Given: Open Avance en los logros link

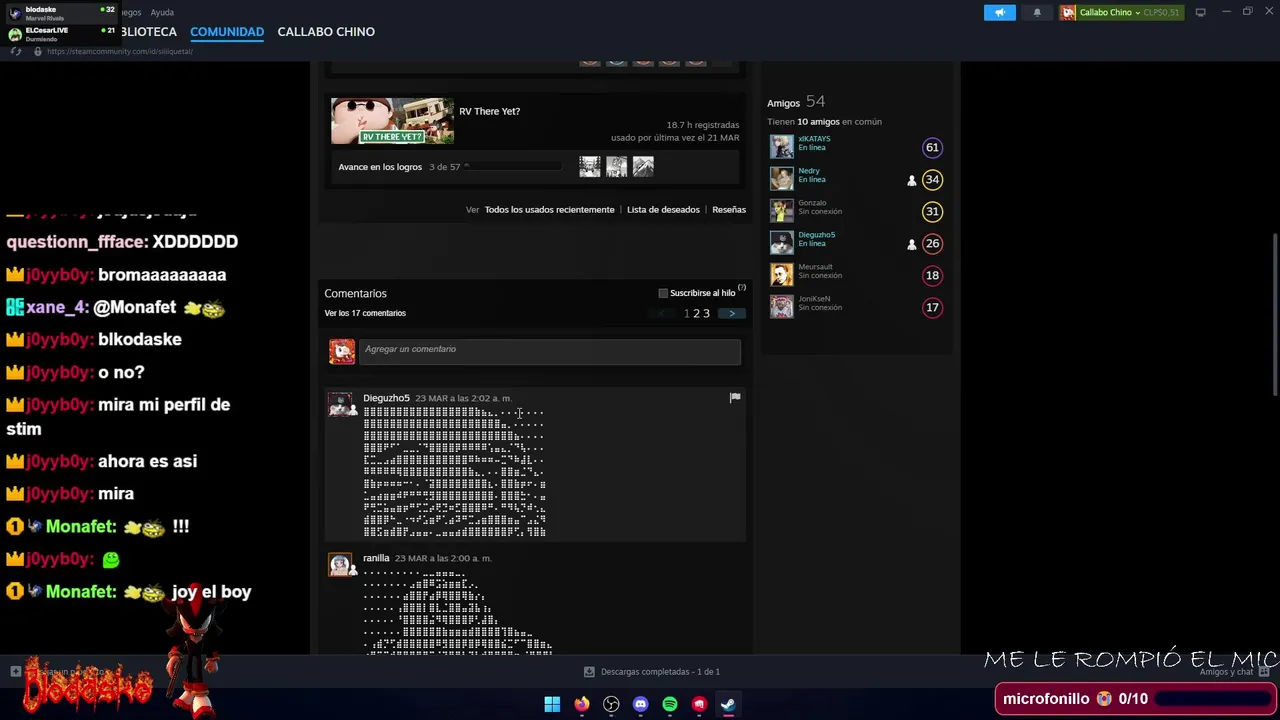Looking at the screenshot, I should (x=380, y=167).
